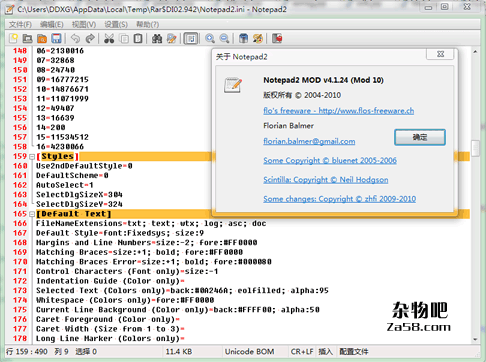
Task: Click the [Default Text] section header line
Action: pyautogui.click(x=74, y=214)
